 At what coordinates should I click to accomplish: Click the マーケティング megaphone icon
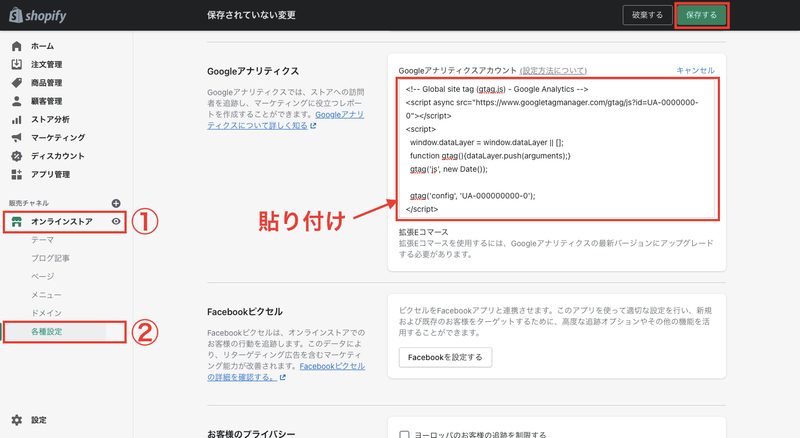coord(17,138)
